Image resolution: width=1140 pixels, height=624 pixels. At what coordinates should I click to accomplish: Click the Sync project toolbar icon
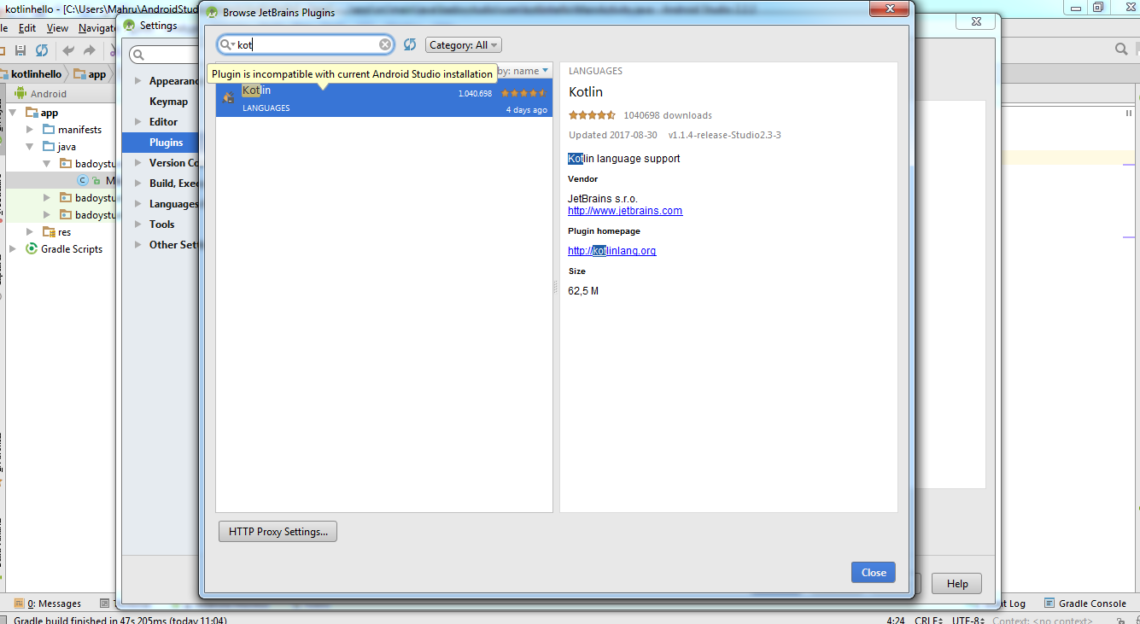coord(42,50)
